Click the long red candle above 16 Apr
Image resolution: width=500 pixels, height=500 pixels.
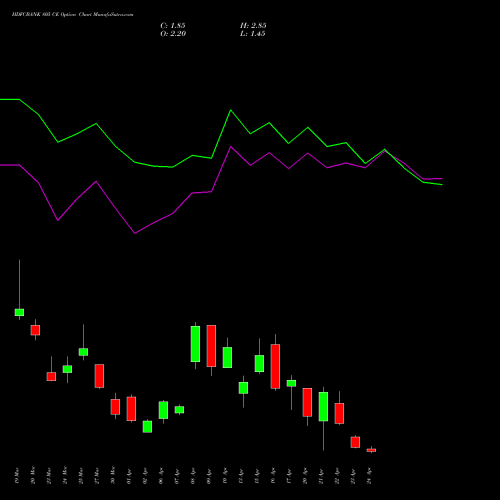pyautogui.click(x=275, y=366)
